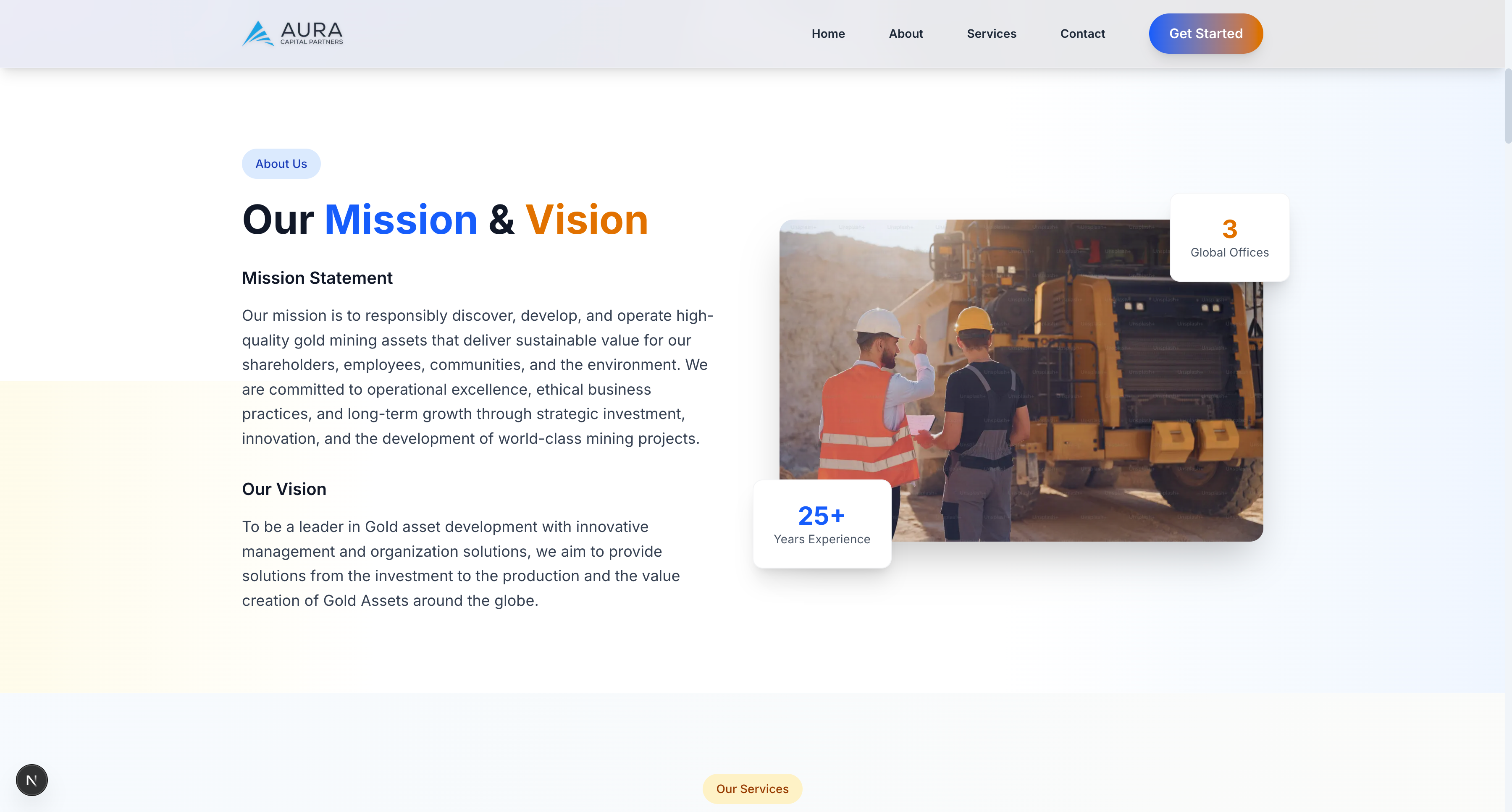Click the Aura Capital Partners logo
This screenshot has width=1512, height=812.
pos(292,34)
